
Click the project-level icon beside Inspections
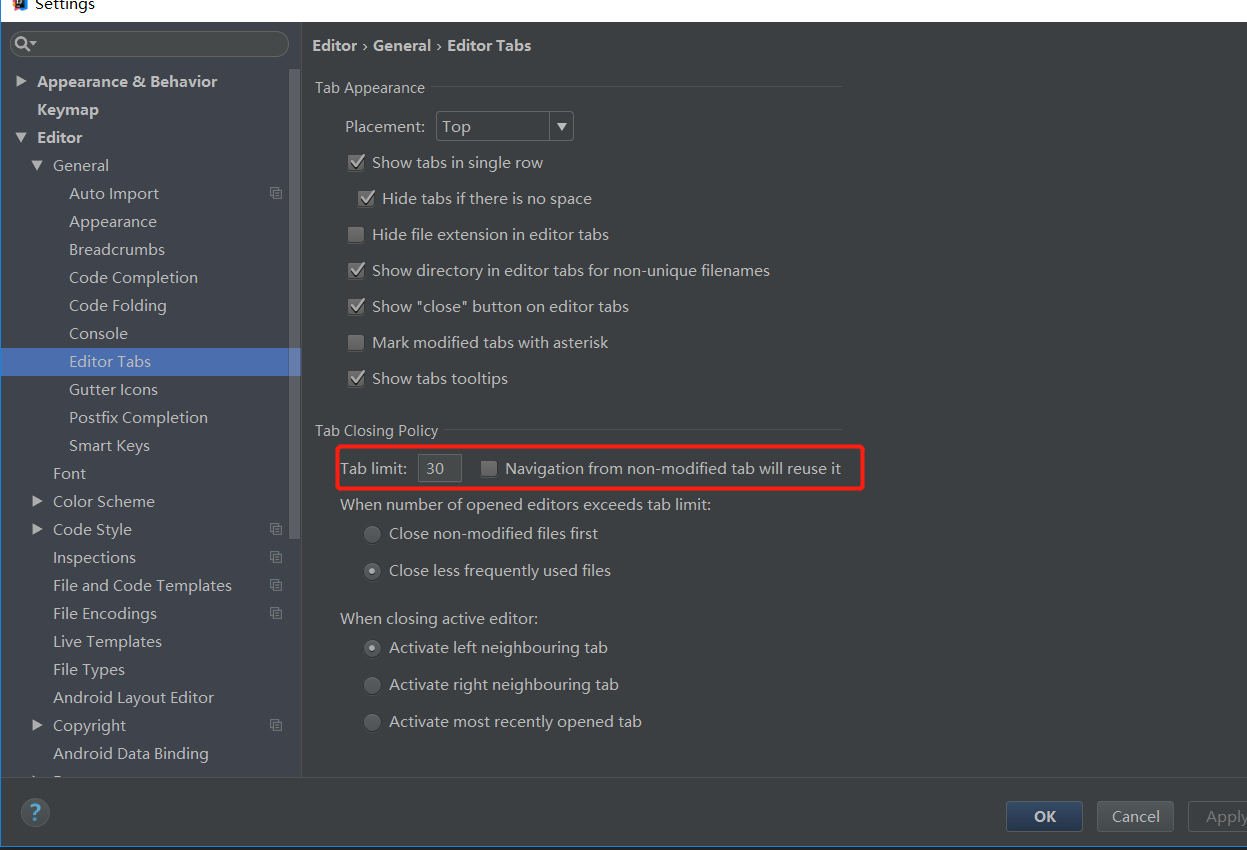(276, 557)
